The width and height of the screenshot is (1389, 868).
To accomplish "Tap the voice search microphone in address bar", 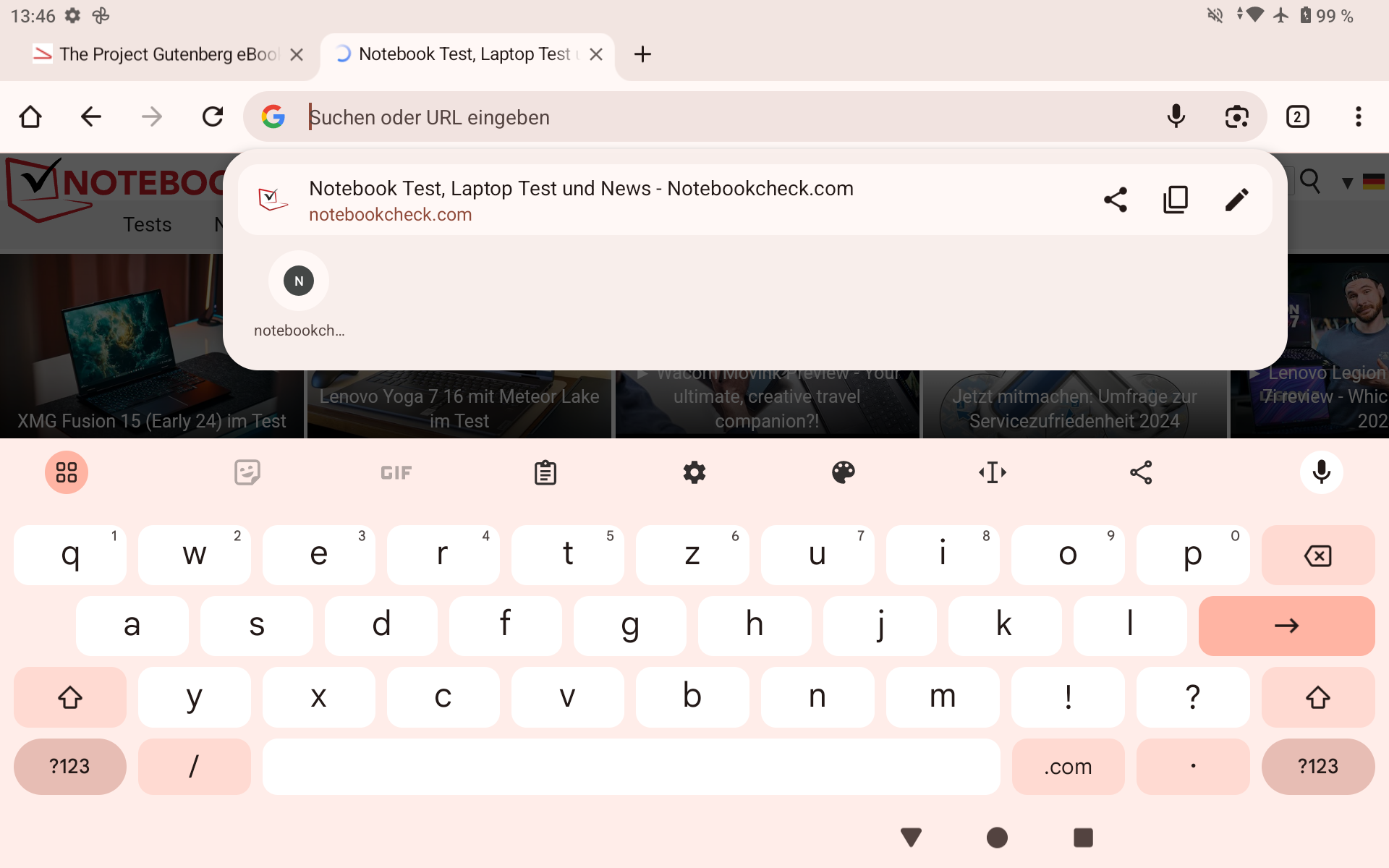I will click(1176, 116).
